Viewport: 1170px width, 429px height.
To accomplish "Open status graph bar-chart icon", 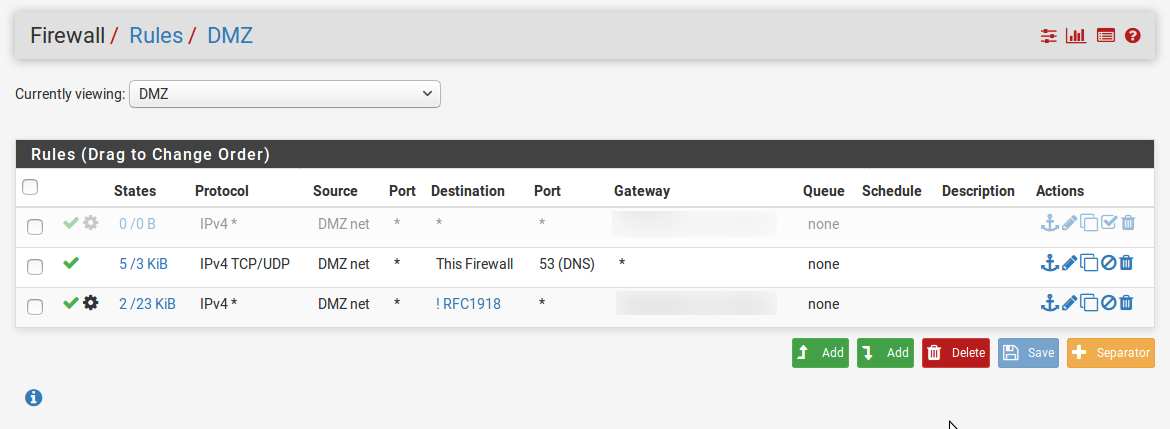I will tap(1076, 35).
